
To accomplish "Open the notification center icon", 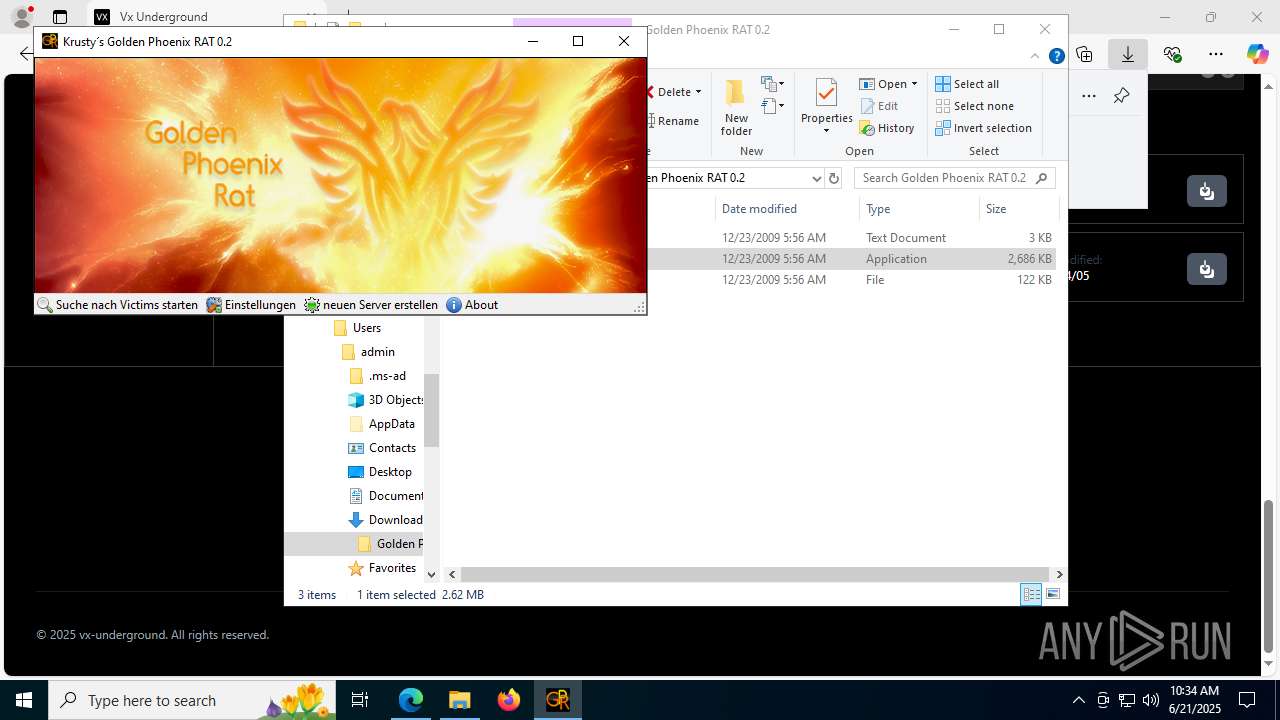I will [1247, 700].
